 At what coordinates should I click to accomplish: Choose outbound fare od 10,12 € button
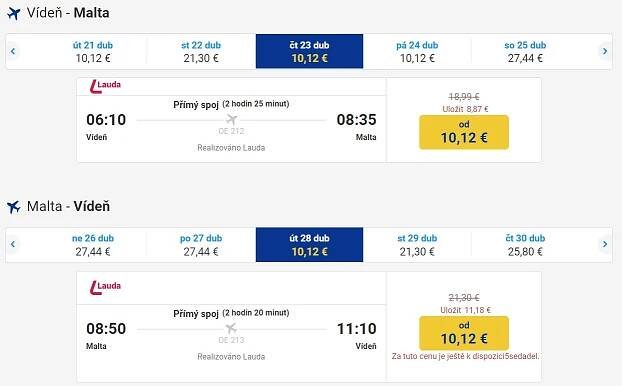click(464, 132)
